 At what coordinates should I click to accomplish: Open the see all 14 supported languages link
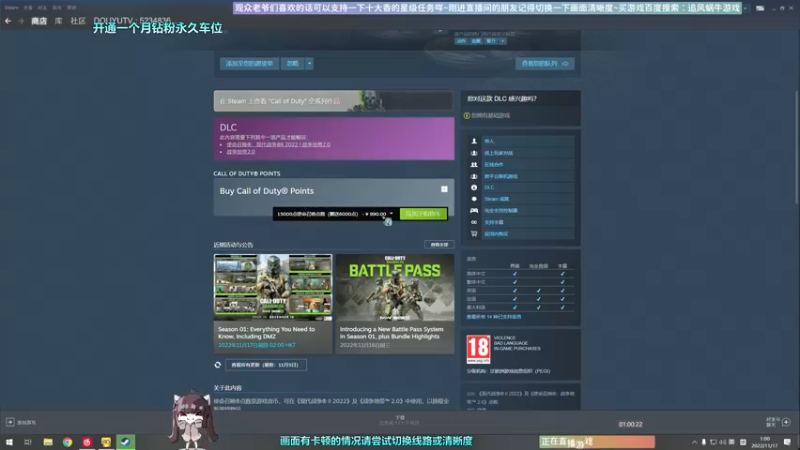pyautogui.click(x=494, y=317)
